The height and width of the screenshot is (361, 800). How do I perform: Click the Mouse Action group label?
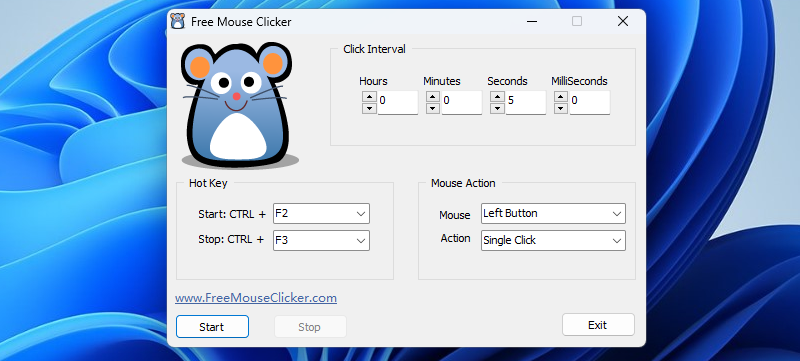coord(463,183)
